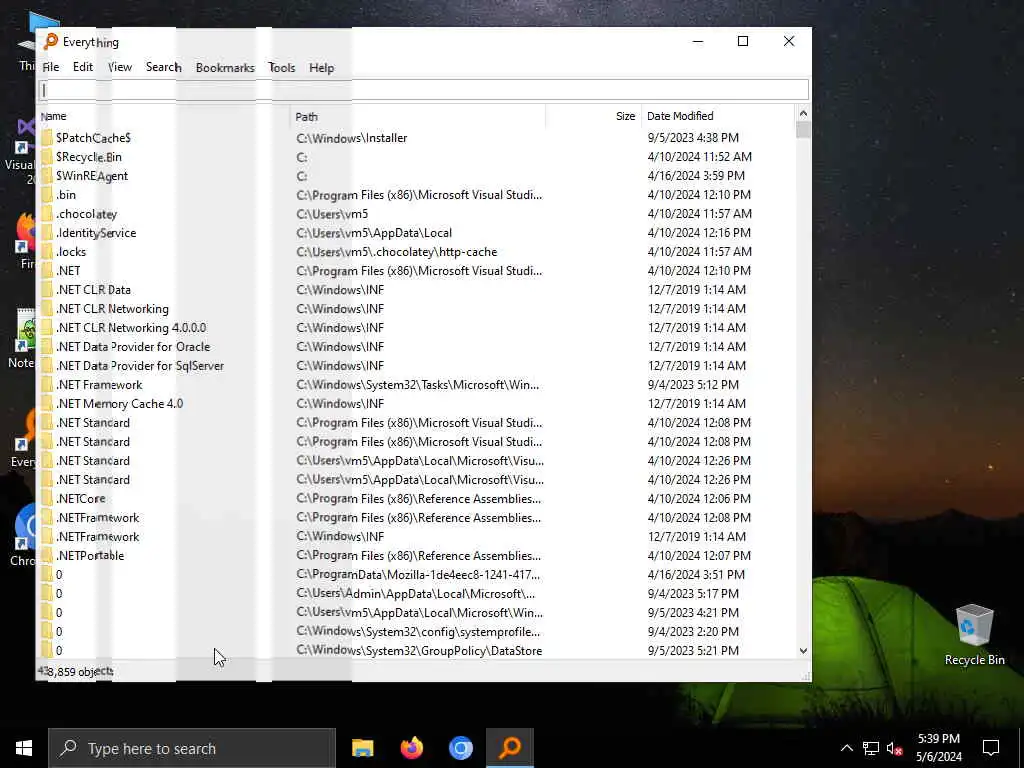Click the date 9/4/2023 2:20 PM

click(x=693, y=632)
